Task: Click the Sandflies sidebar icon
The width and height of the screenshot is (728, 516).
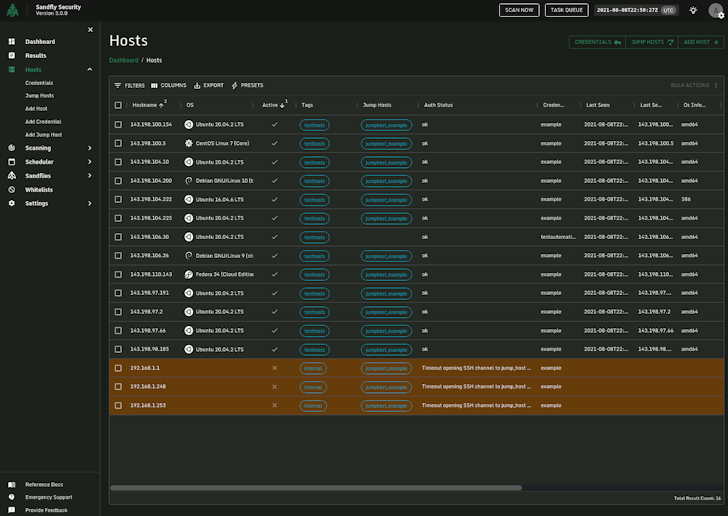Action: click(12, 176)
